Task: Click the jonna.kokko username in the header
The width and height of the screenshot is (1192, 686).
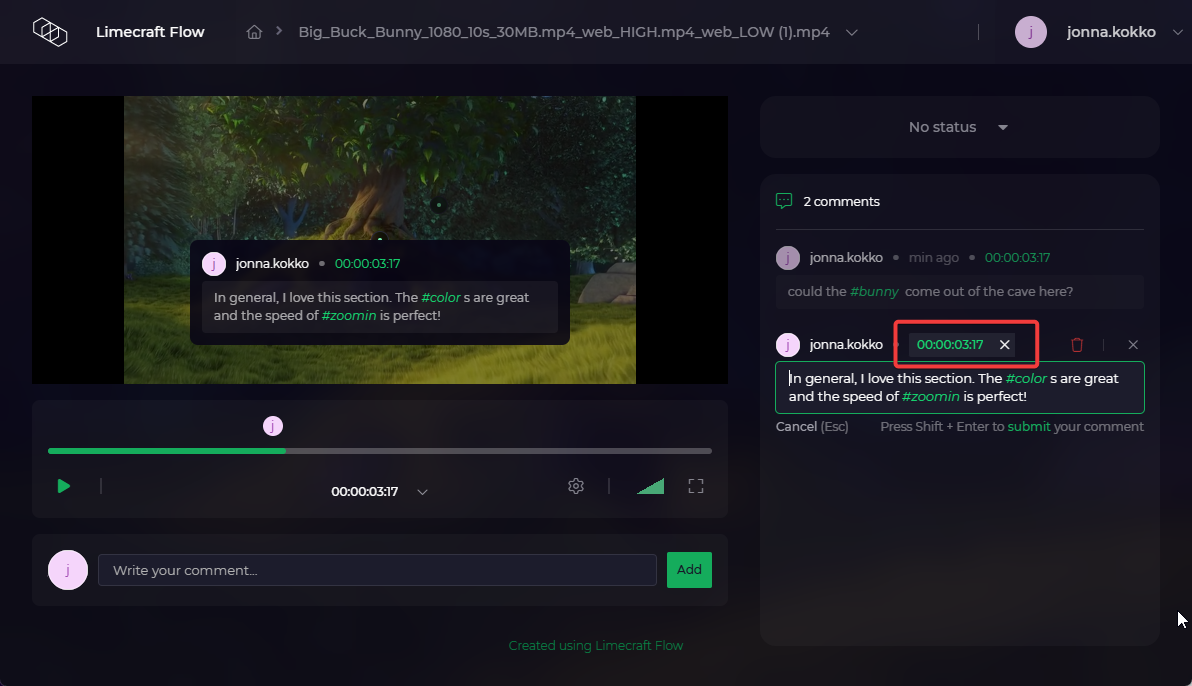Action: pyautogui.click(x=1111, y=32)
